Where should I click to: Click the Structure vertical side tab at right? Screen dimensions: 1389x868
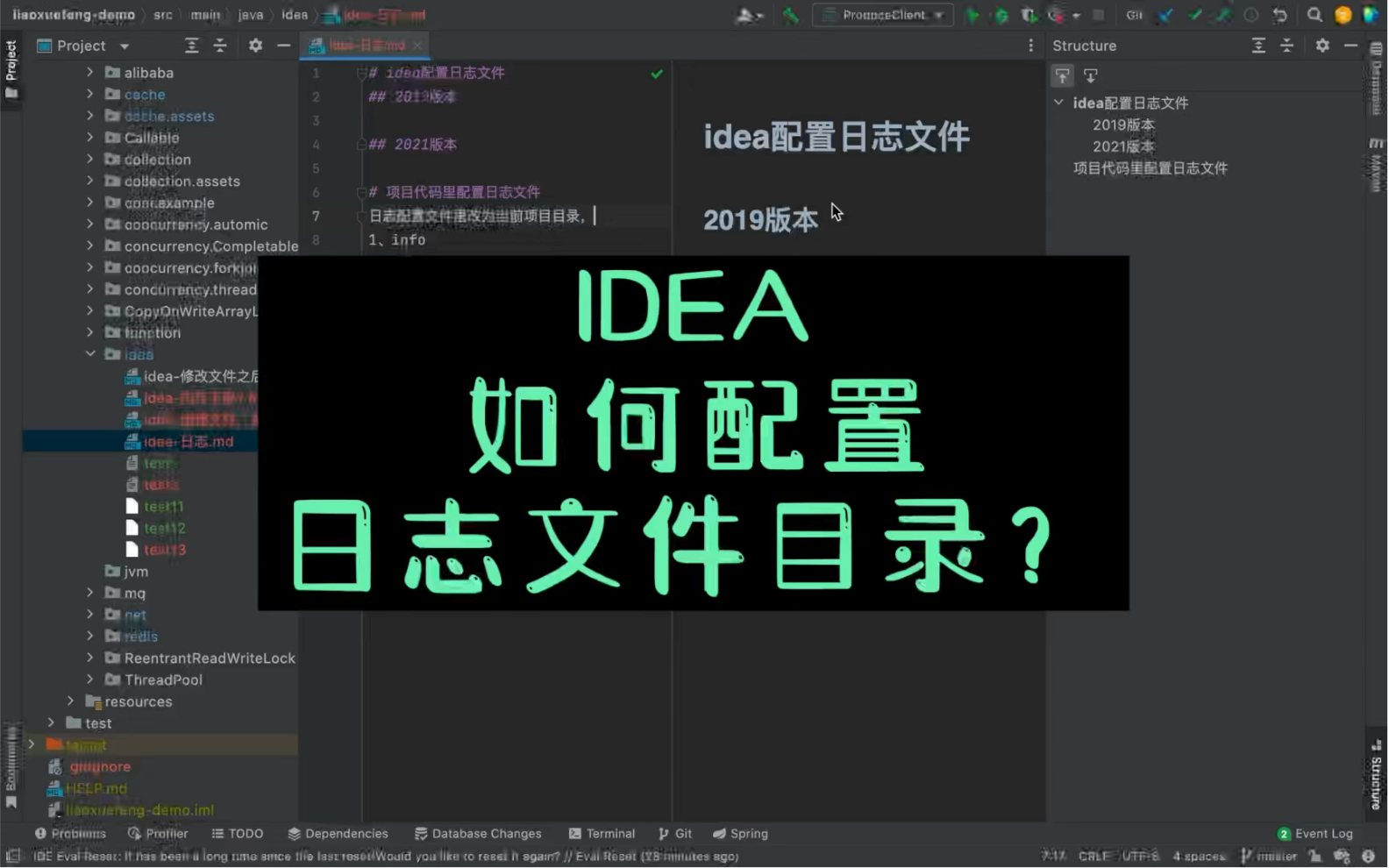(x=1376, y=776)
